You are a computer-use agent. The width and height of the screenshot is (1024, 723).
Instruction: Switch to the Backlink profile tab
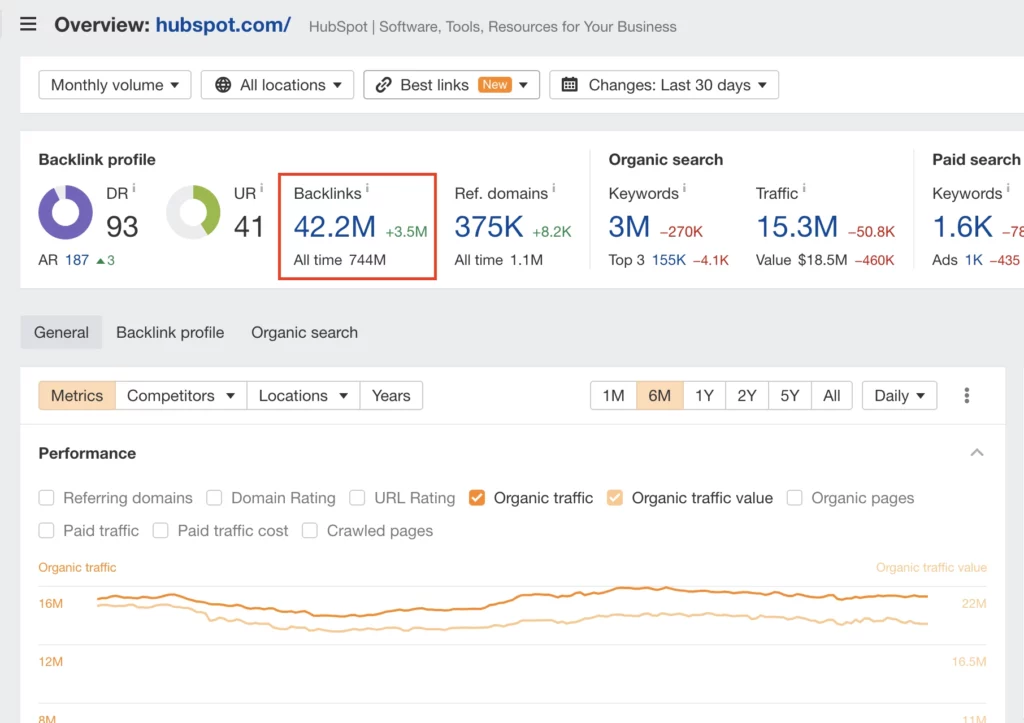(x=170, y=332)
